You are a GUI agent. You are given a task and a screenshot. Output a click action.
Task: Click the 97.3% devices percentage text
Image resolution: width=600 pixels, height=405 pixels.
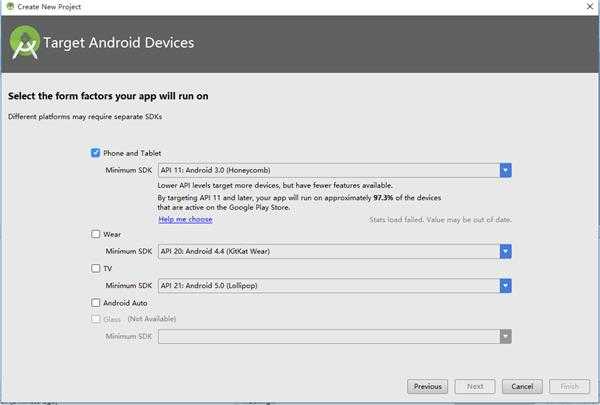click(x=383, y=198)
